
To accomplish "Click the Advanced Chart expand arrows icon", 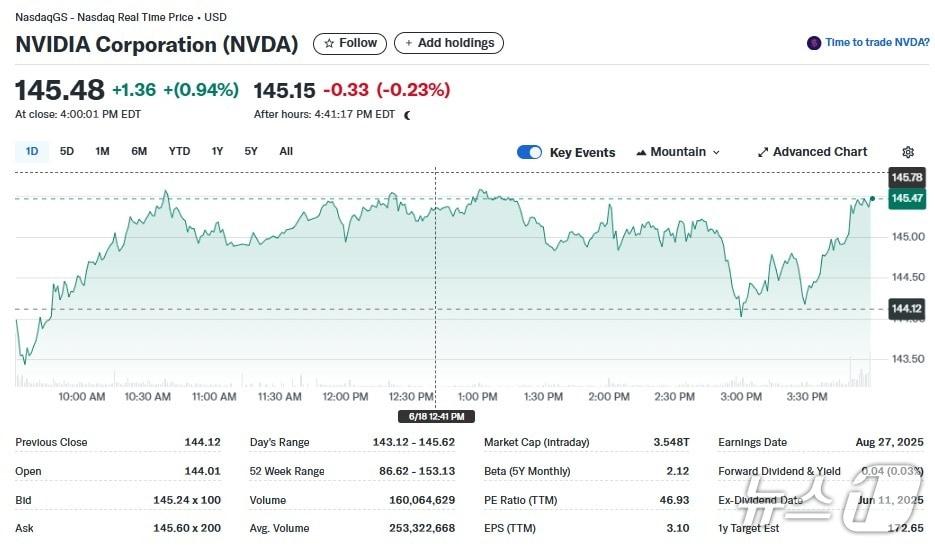I will click(x=763, y=152).
